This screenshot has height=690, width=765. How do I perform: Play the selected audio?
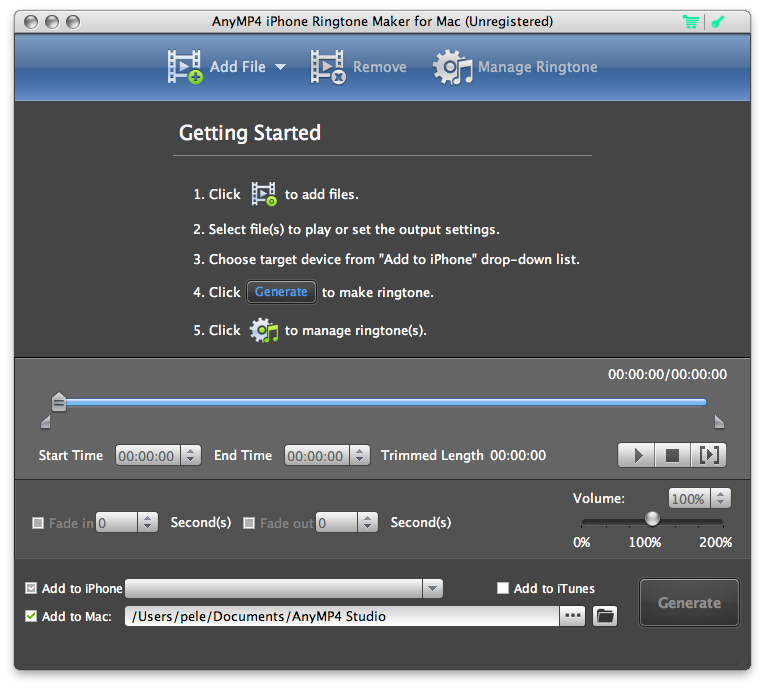tap(636, 455)
